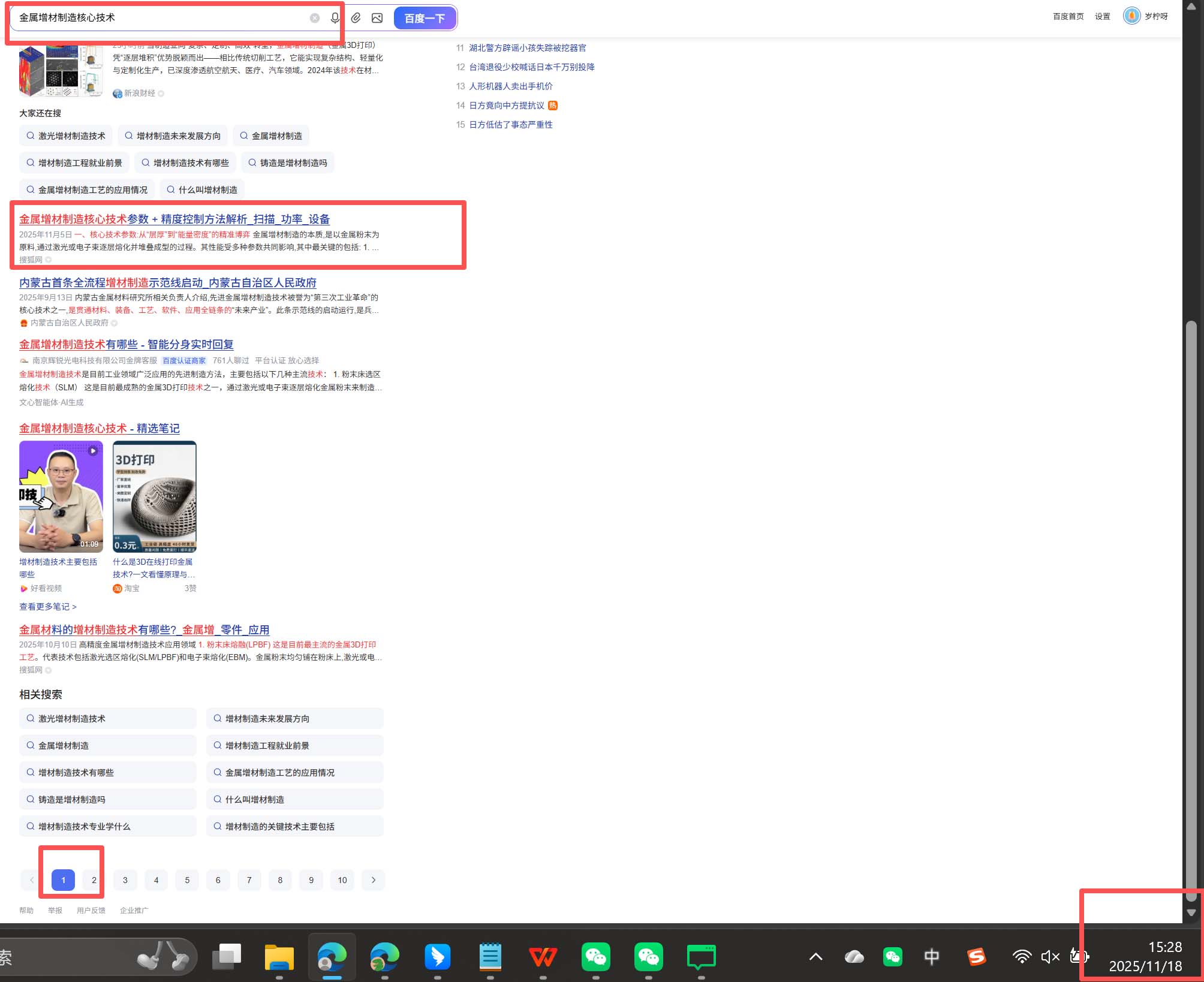Open the WPS Office taskbar icon
The height and width of the screenshot is (982, 1204).
(543, 956)
